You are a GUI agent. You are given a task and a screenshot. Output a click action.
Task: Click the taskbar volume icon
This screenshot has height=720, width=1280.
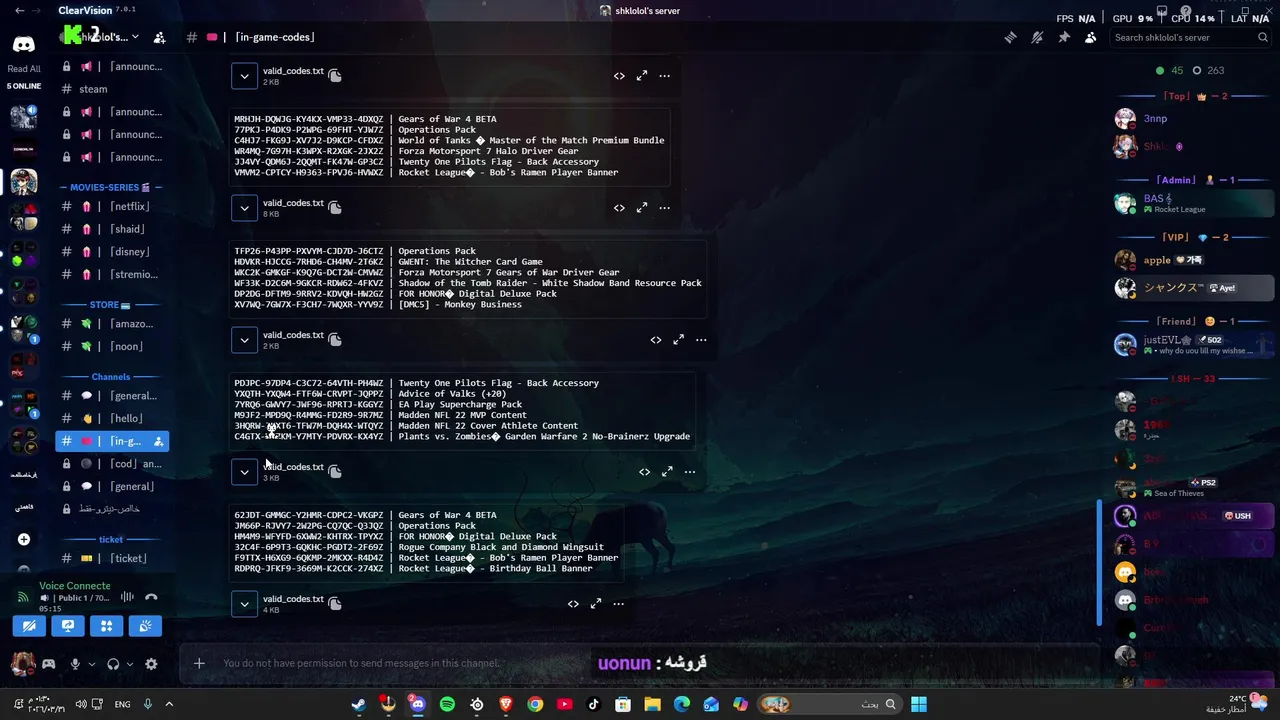pos(81,704)
